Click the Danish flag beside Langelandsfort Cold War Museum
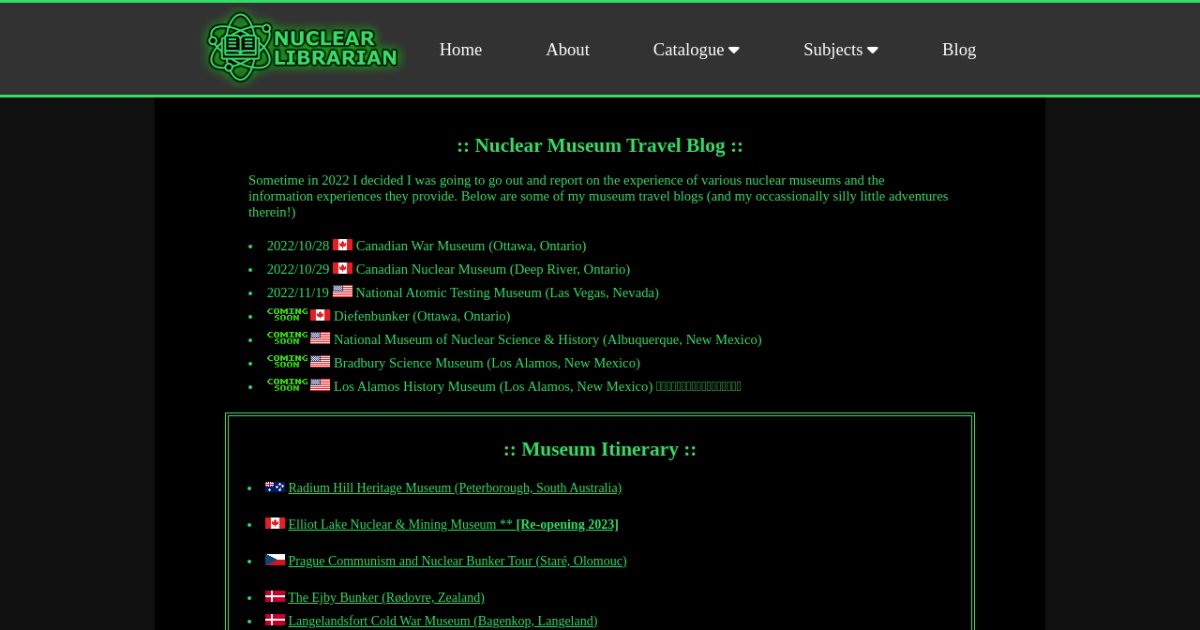Image resolution: width=1200 pixels, height=630 pixels. (x=275, y=619)
